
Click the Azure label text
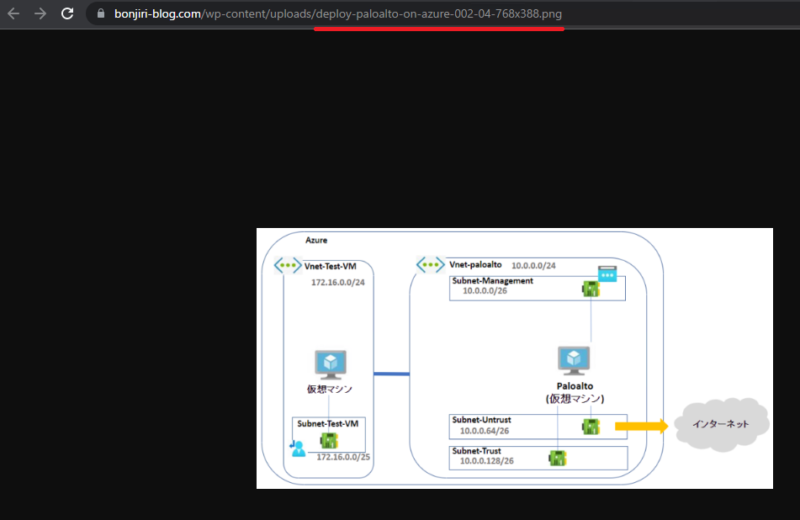(x=316, y=240)
